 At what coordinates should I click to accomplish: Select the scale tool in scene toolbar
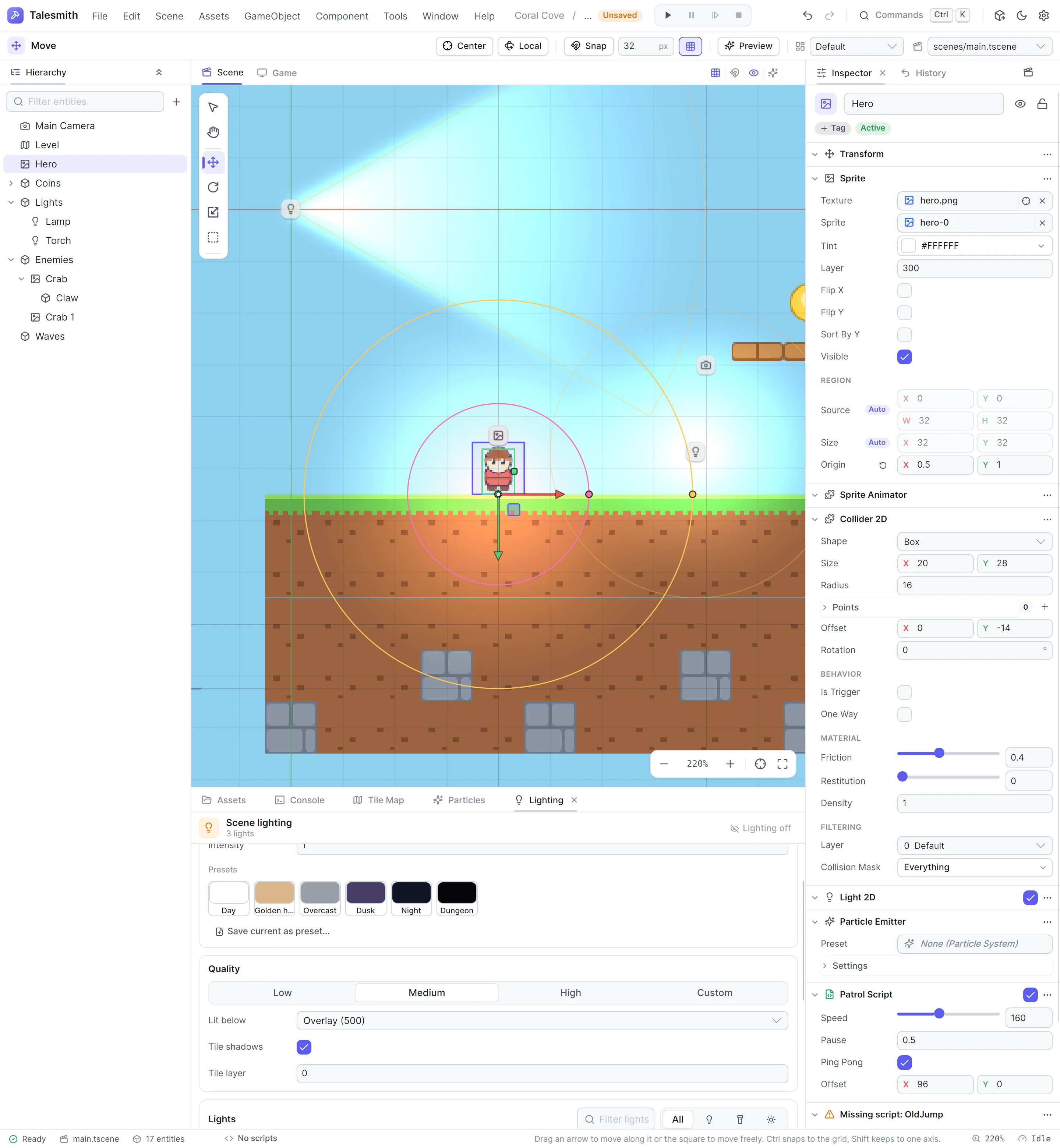point(213,212)
